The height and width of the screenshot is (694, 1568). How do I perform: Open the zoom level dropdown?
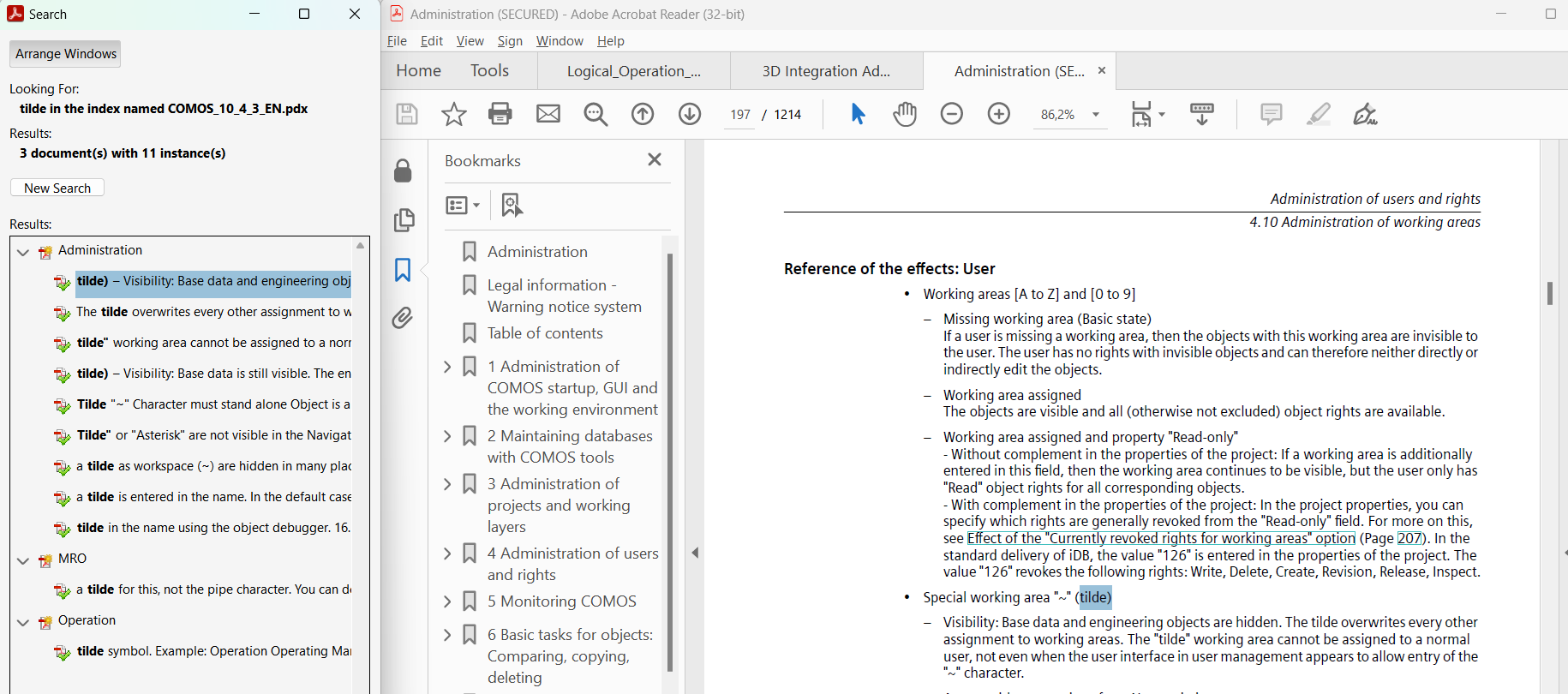pyautogui.click(x=1095, y=115)
